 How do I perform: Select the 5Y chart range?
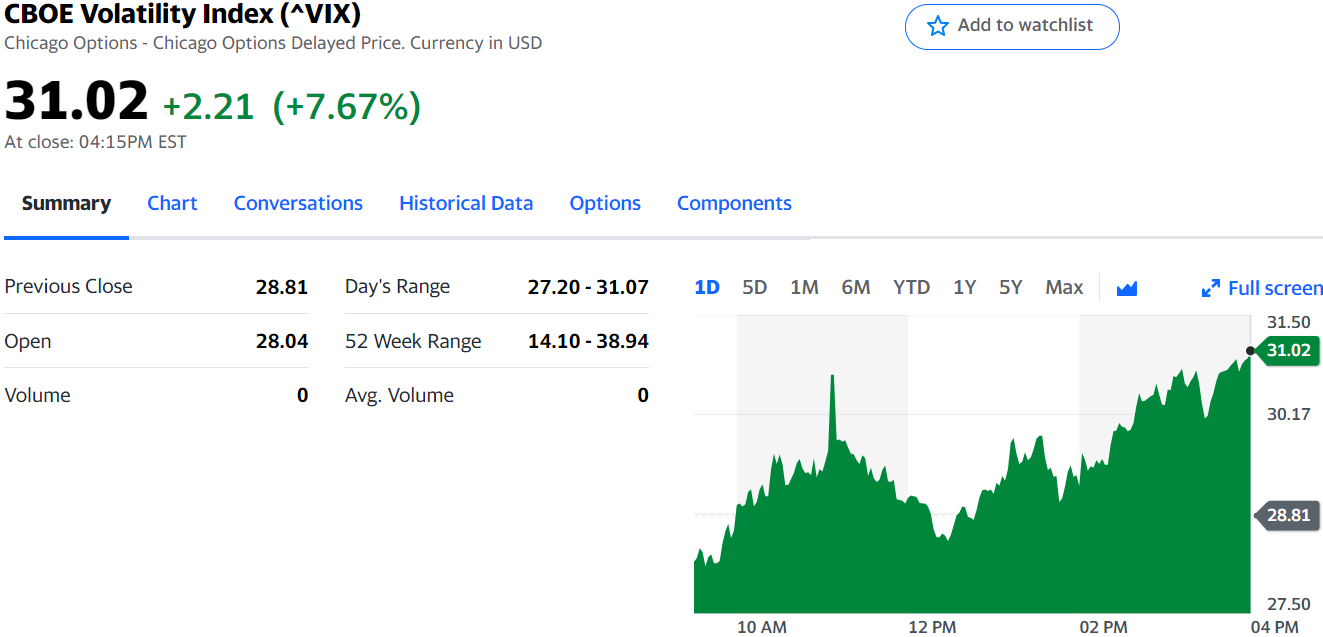coord(1011,287)
